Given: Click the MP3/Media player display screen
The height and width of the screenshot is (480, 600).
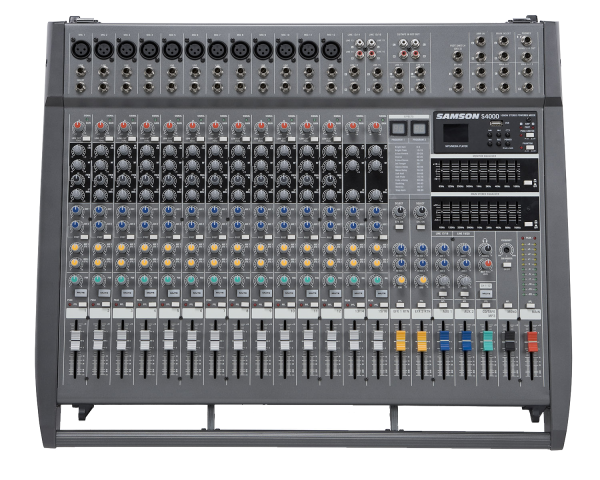Looking at the screenshot, I should (x=455, y=134).
